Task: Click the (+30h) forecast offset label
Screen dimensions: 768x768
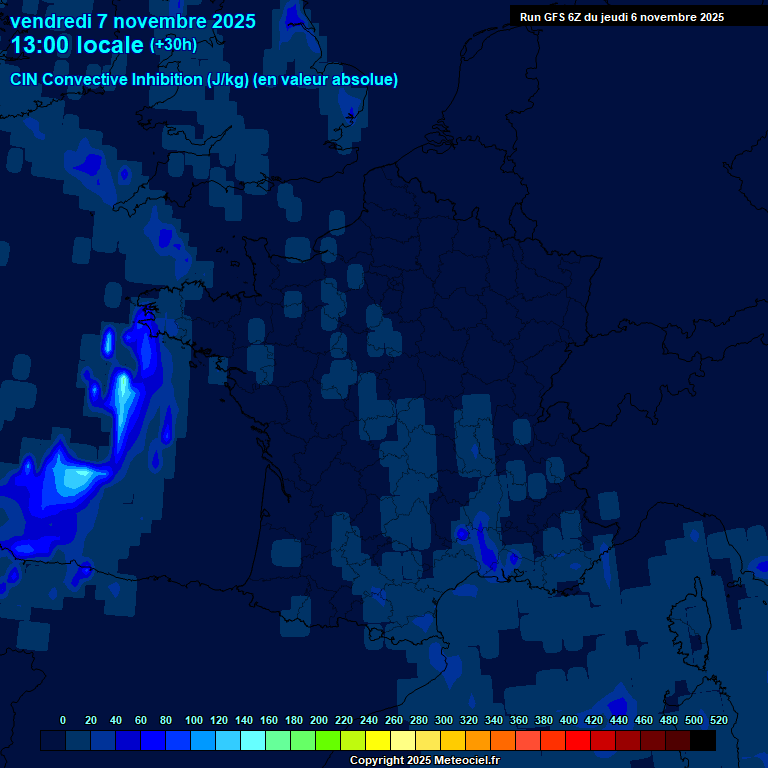Action: (x=173, y=45)
